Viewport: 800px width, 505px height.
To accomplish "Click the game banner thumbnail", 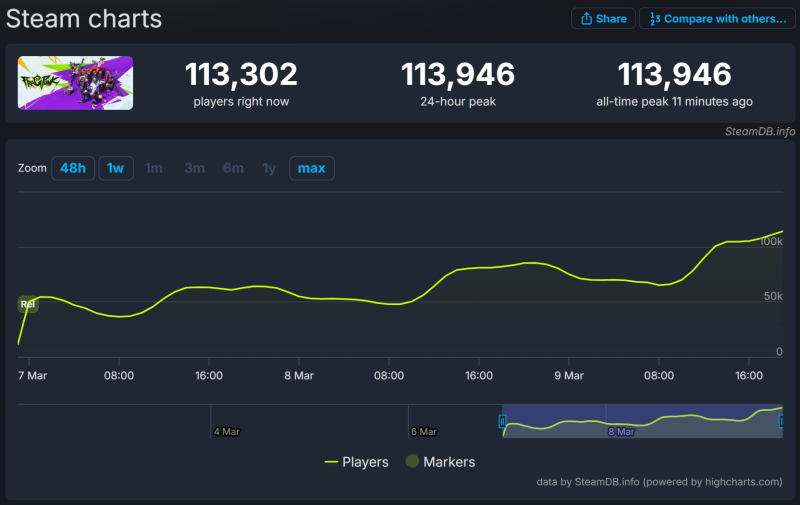I will (x=76, y=83).
